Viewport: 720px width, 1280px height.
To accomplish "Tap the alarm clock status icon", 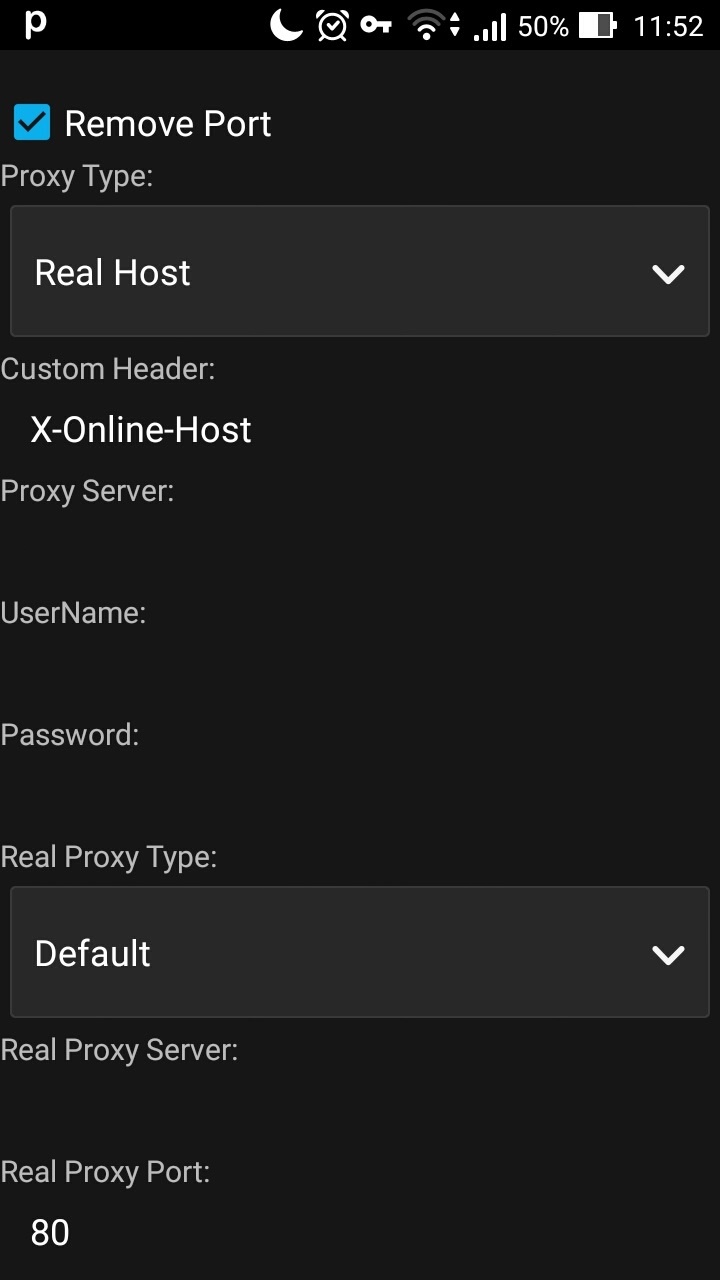I will (332, 25).
